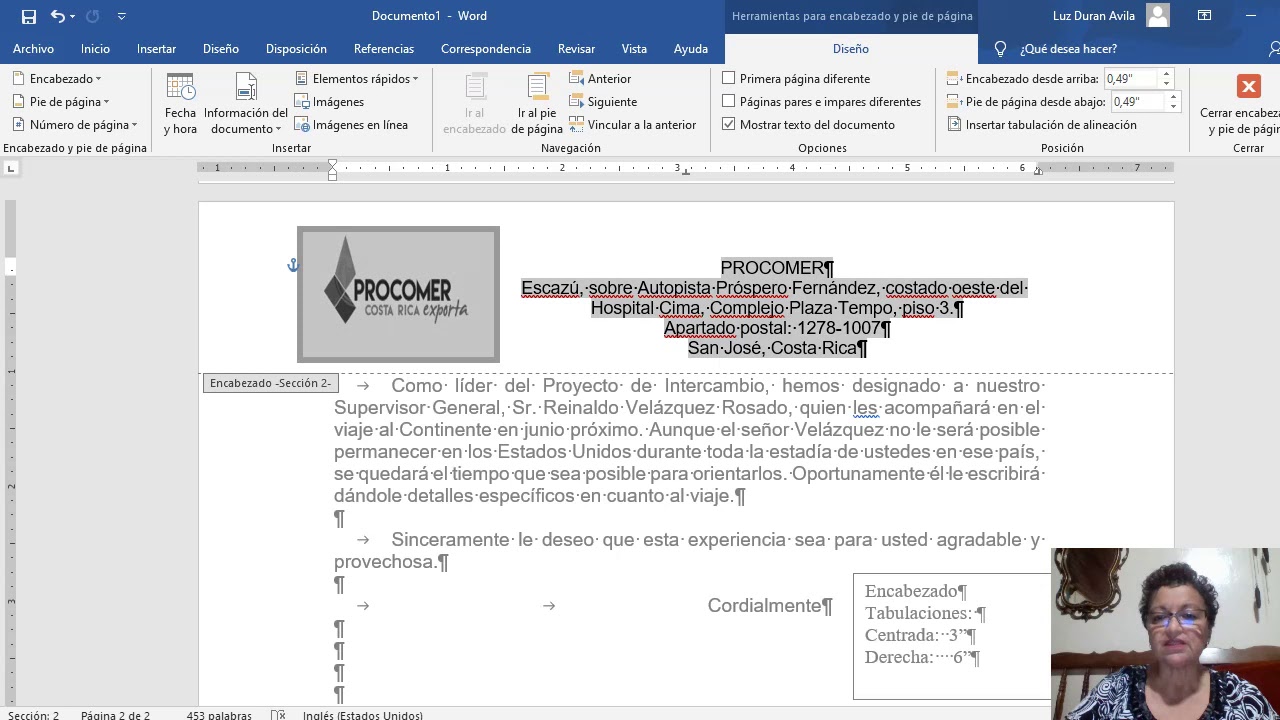Click the ¿Qué desea hacer? search box
1280x720 pixels.
tap(1068, 49)
